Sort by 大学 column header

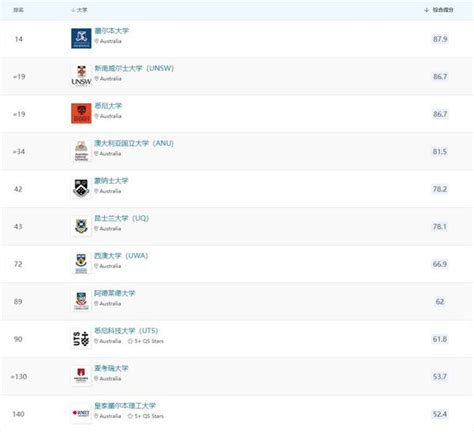(79, 10)
